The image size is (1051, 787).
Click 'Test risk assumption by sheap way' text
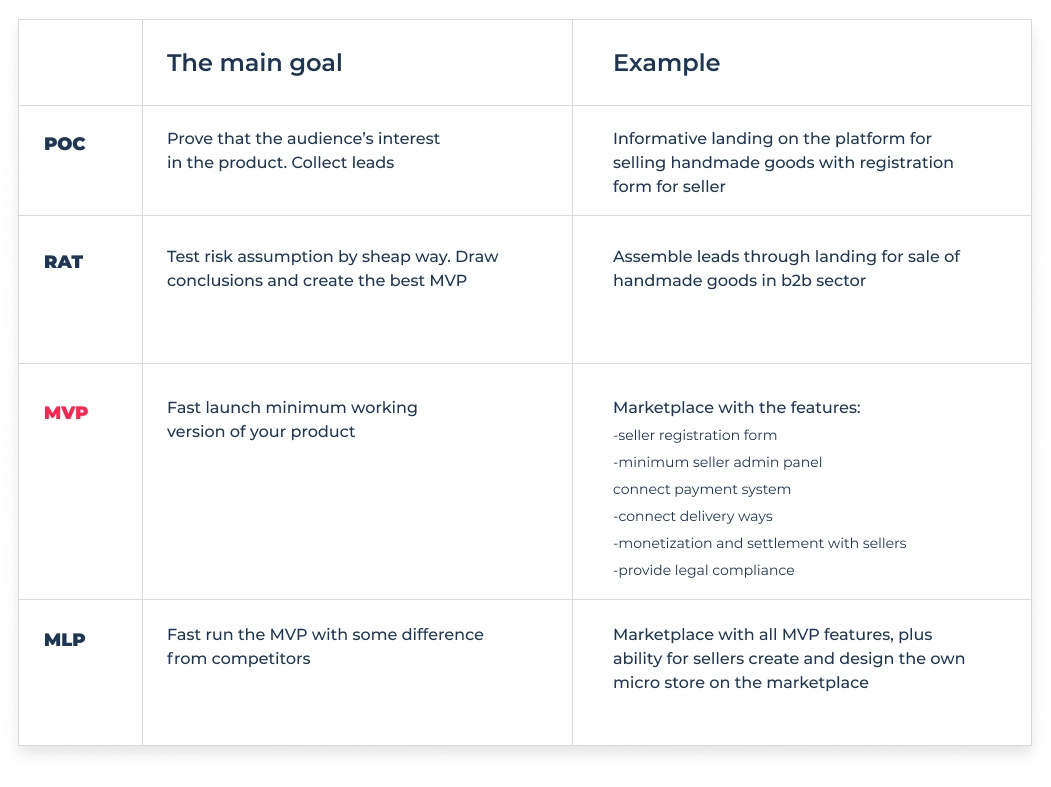(x=308, y=256)
